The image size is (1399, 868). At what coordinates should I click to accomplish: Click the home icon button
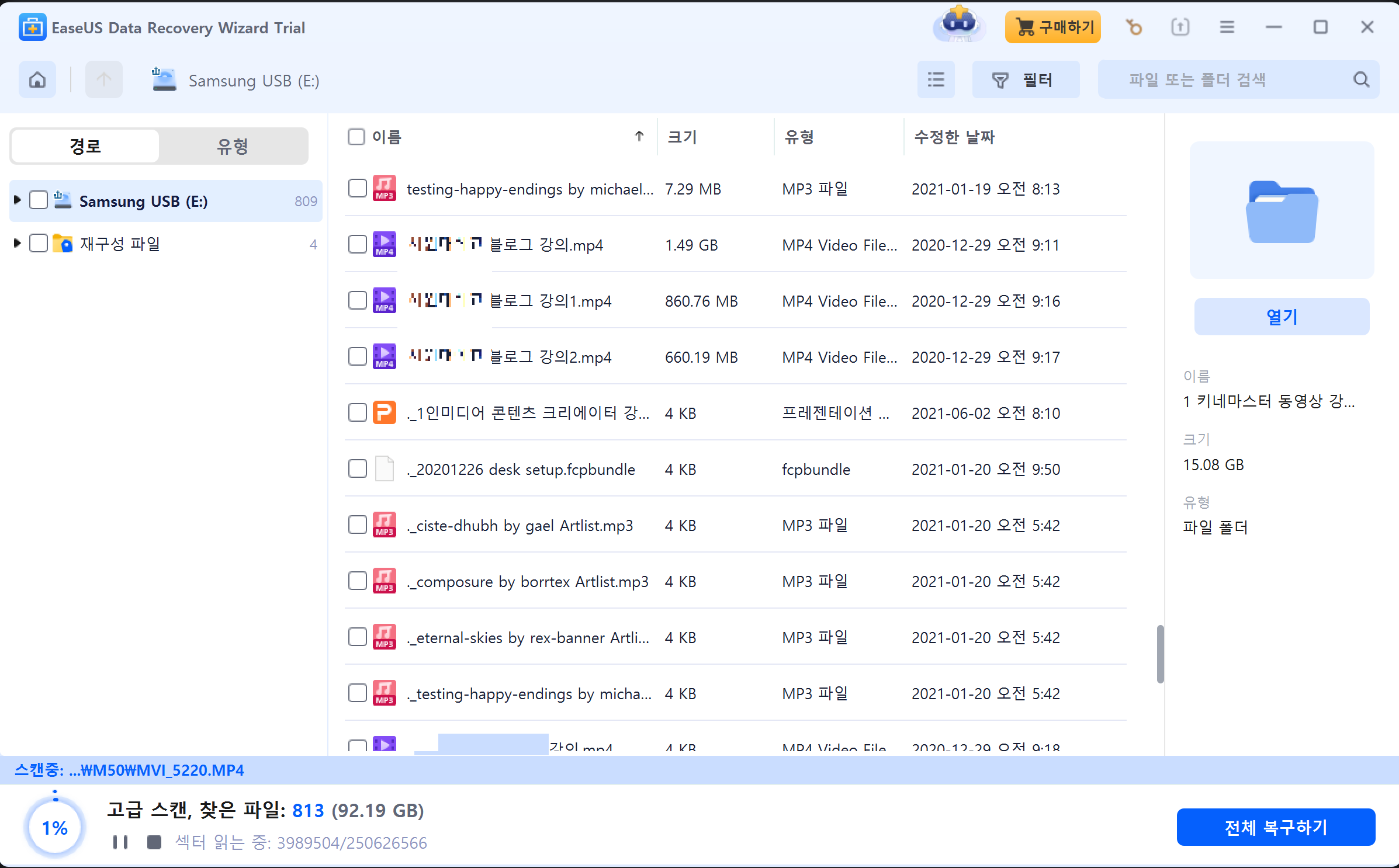pyautogui.click(x=37, y=80)
